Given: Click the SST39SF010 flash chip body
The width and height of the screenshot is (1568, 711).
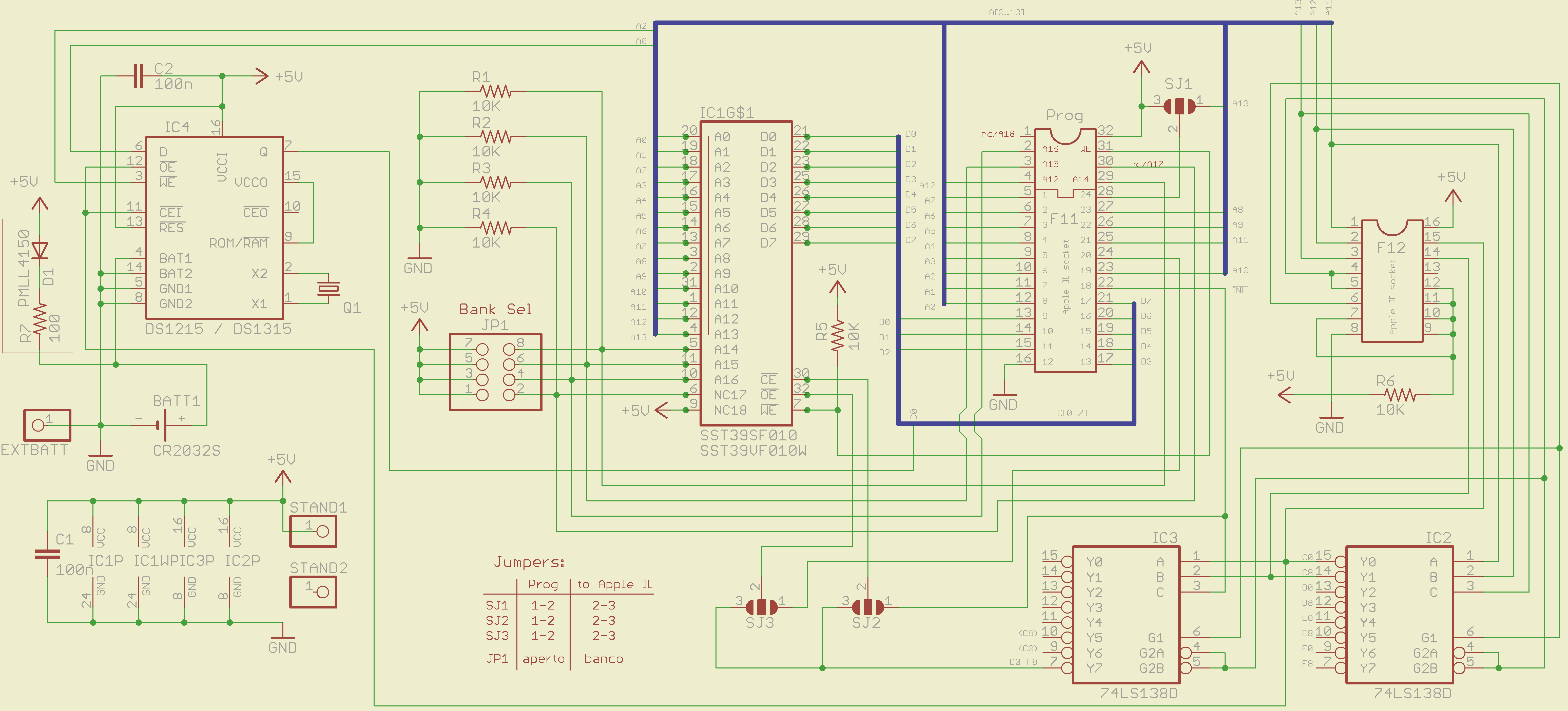Looking at the screenshot, I should point(746,273).
